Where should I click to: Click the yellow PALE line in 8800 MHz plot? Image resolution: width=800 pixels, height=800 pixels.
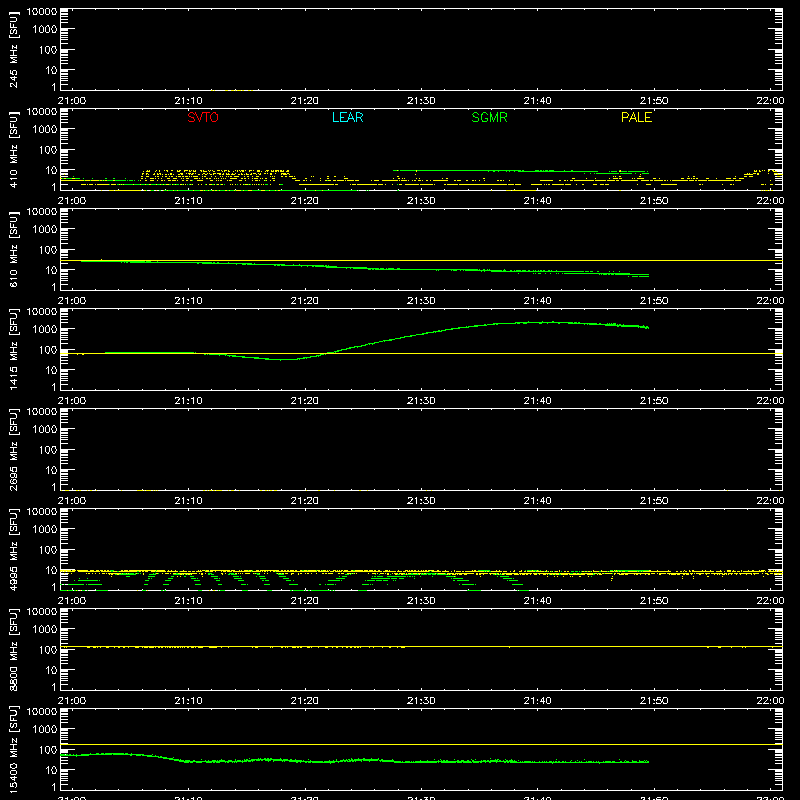tap(421, 646)
